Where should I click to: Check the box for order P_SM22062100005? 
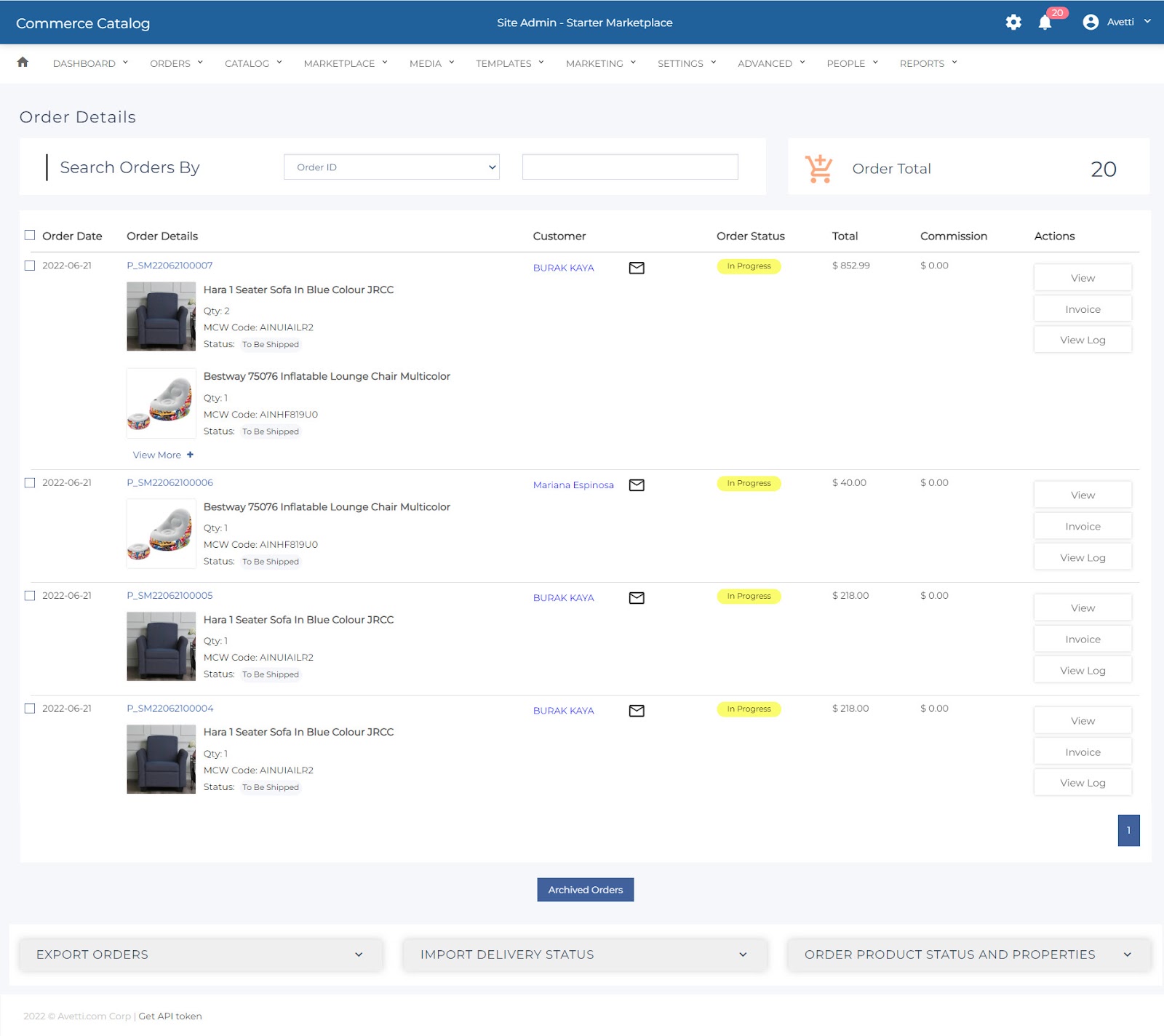coord(30,596)
